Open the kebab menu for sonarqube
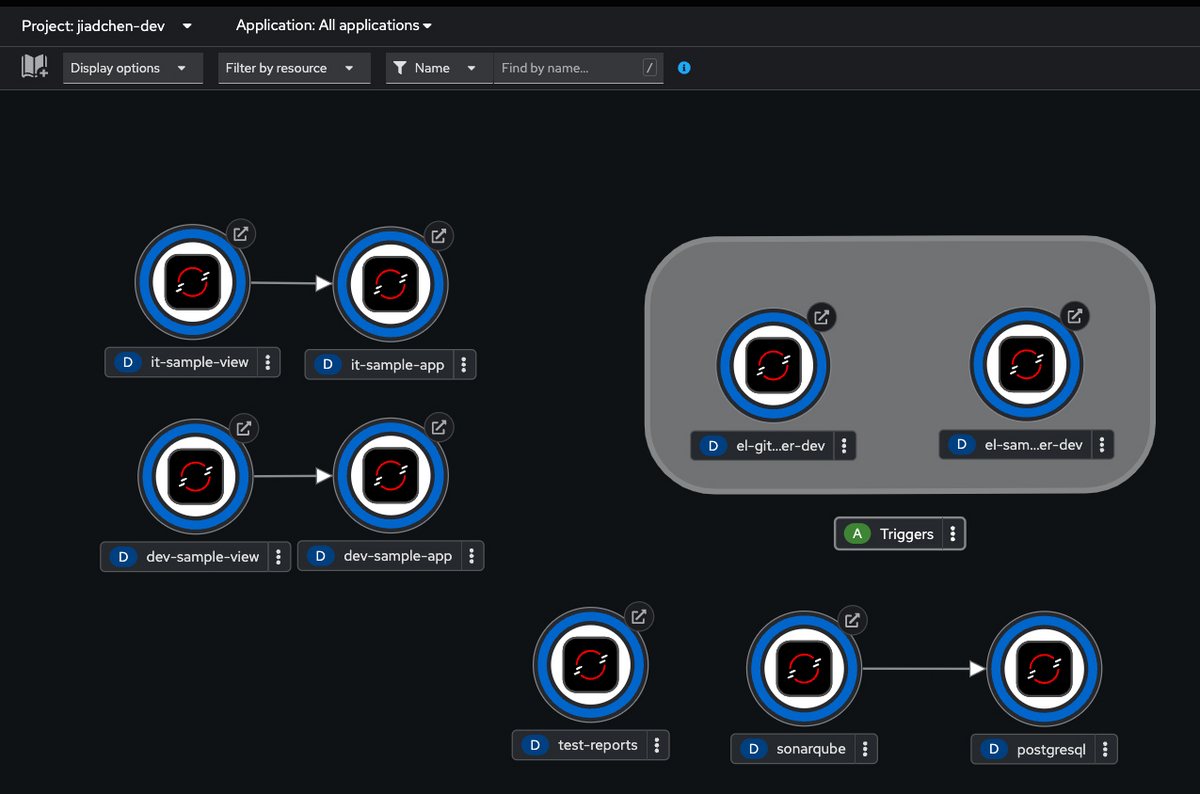Screen dimensions: 1200x794 click(x=864, y=748)
